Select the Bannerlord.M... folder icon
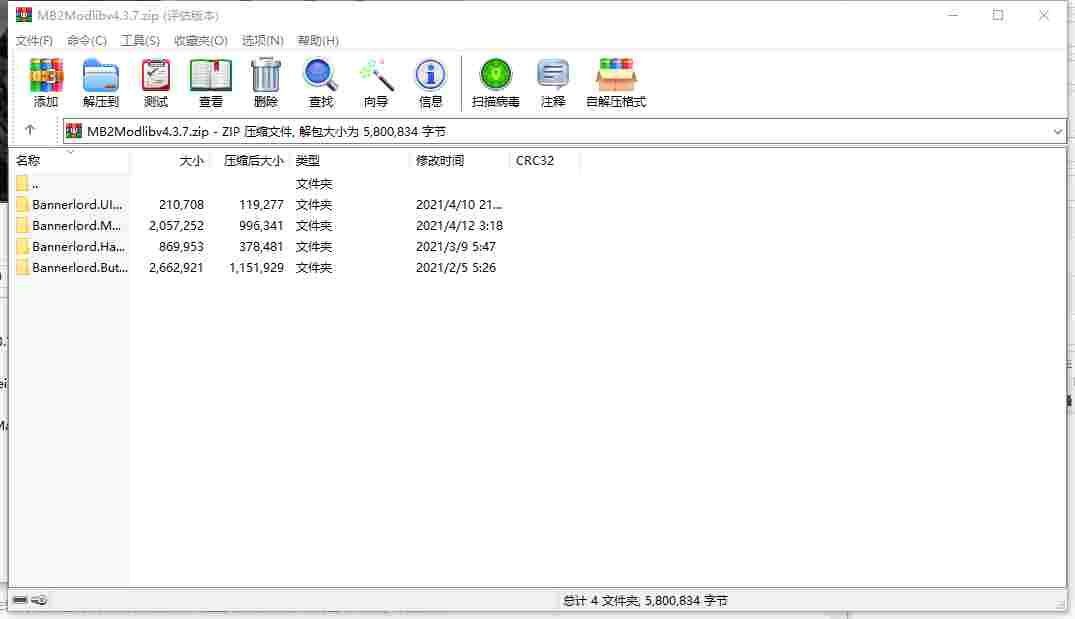The image size is (1075, 619). pyautogui.click(x=23, y=226)
